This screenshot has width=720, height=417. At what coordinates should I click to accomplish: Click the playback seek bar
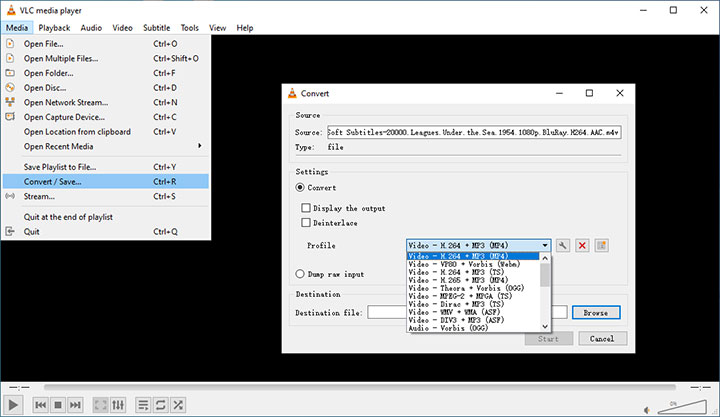coord(360,388)
